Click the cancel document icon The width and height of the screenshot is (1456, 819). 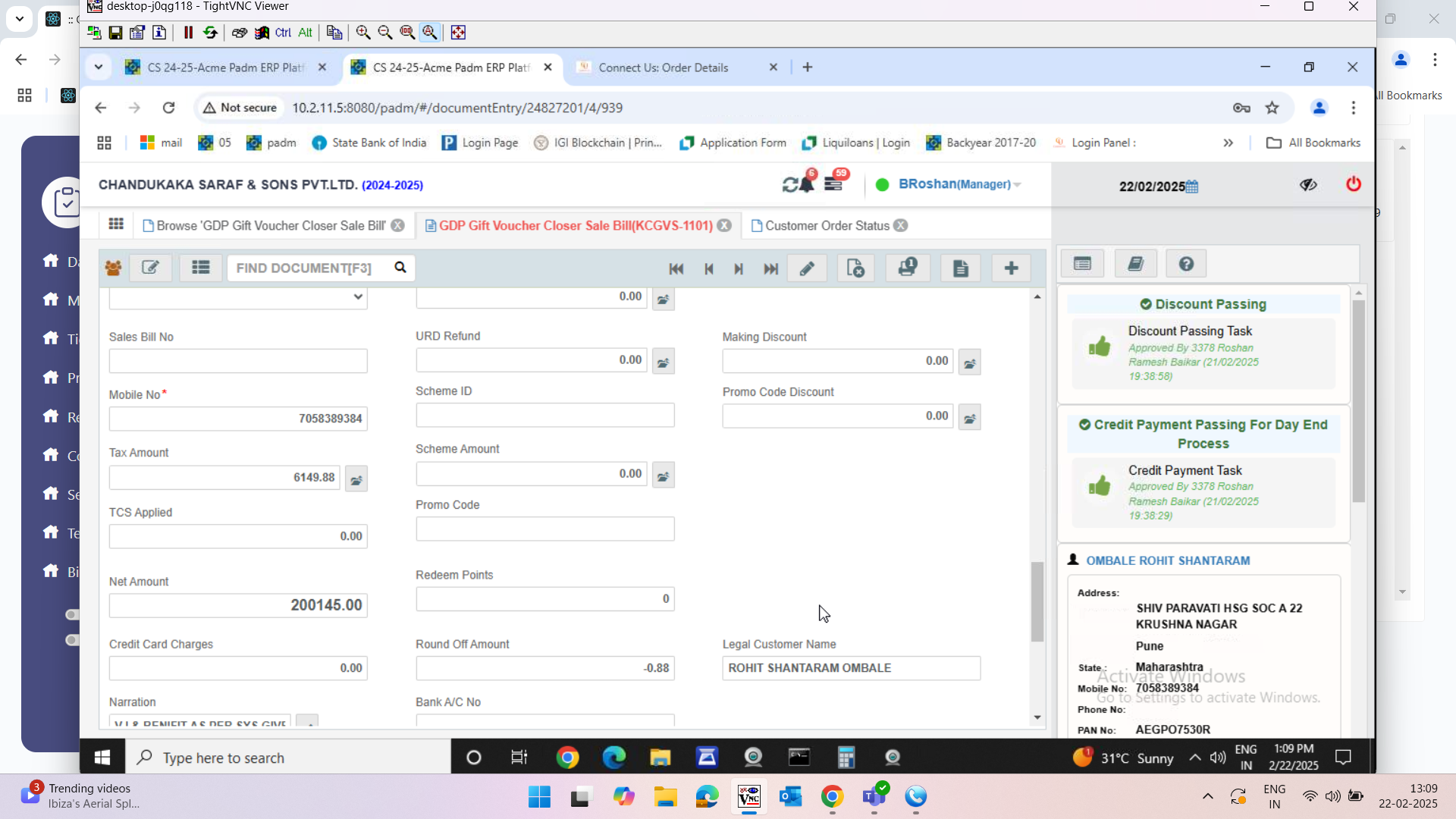pos(855,268)
